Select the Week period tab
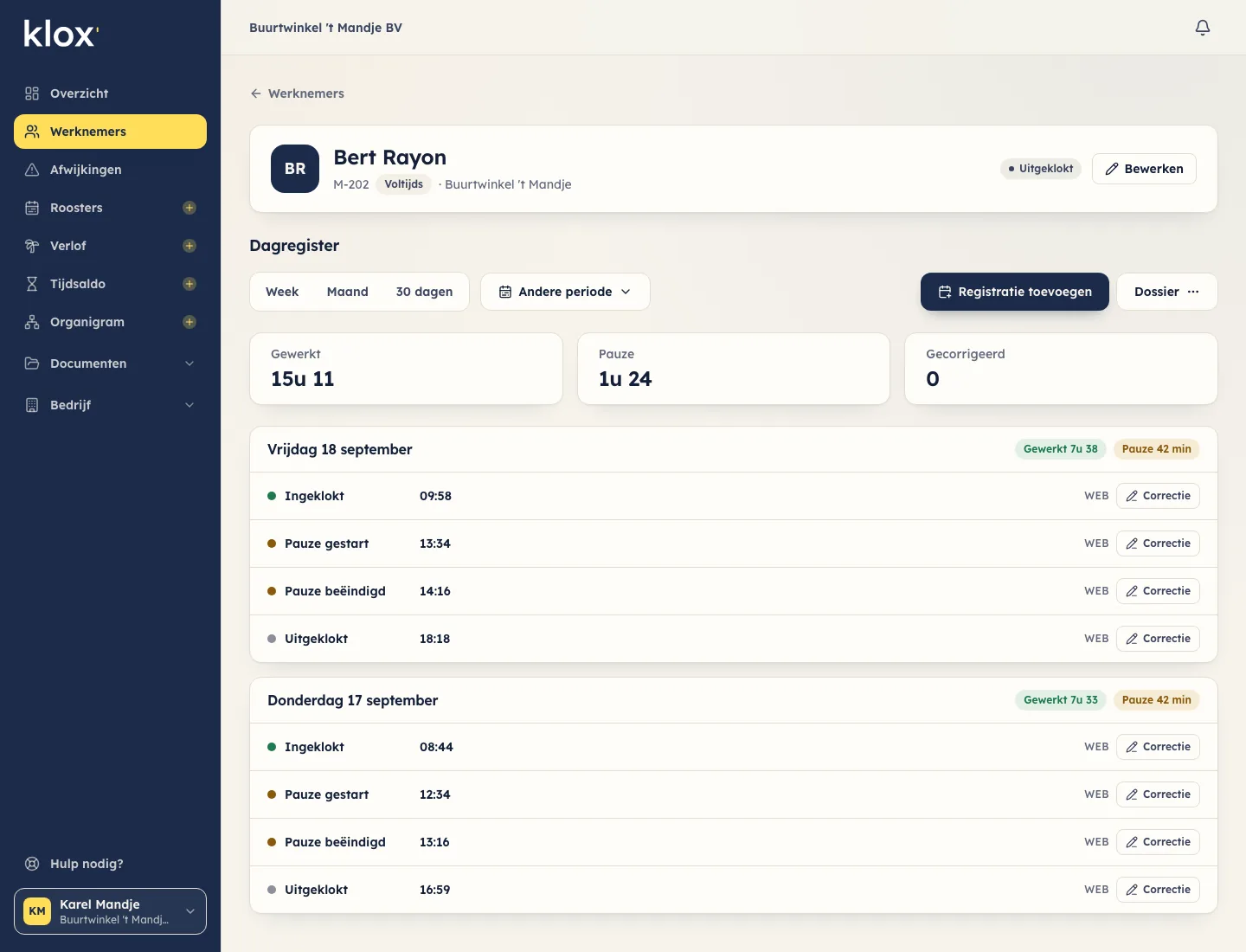This screenshot has height=952, width=1246. coord(282,292)
